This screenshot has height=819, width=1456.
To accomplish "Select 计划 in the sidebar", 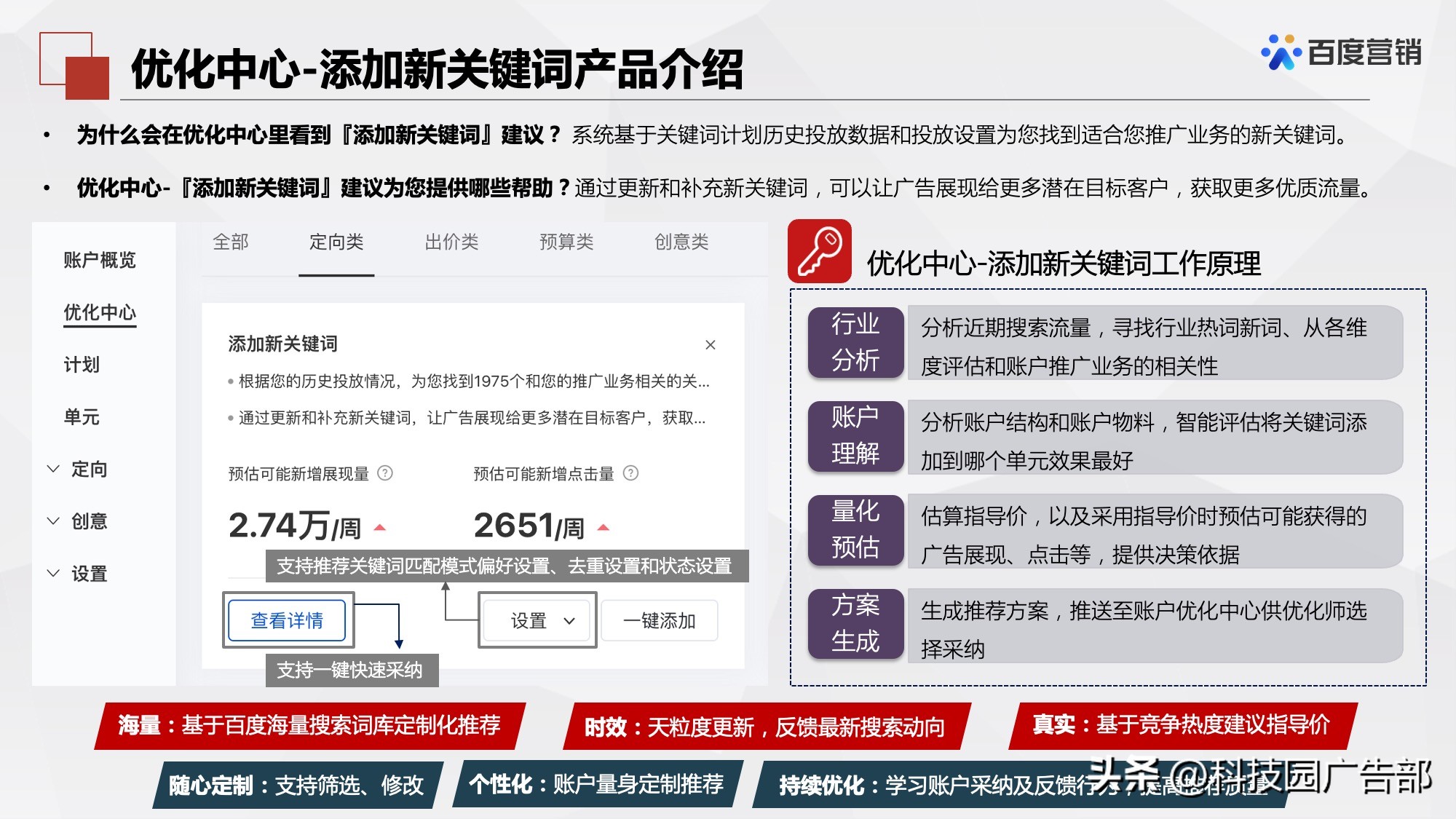I will click(x=82, y=365).
